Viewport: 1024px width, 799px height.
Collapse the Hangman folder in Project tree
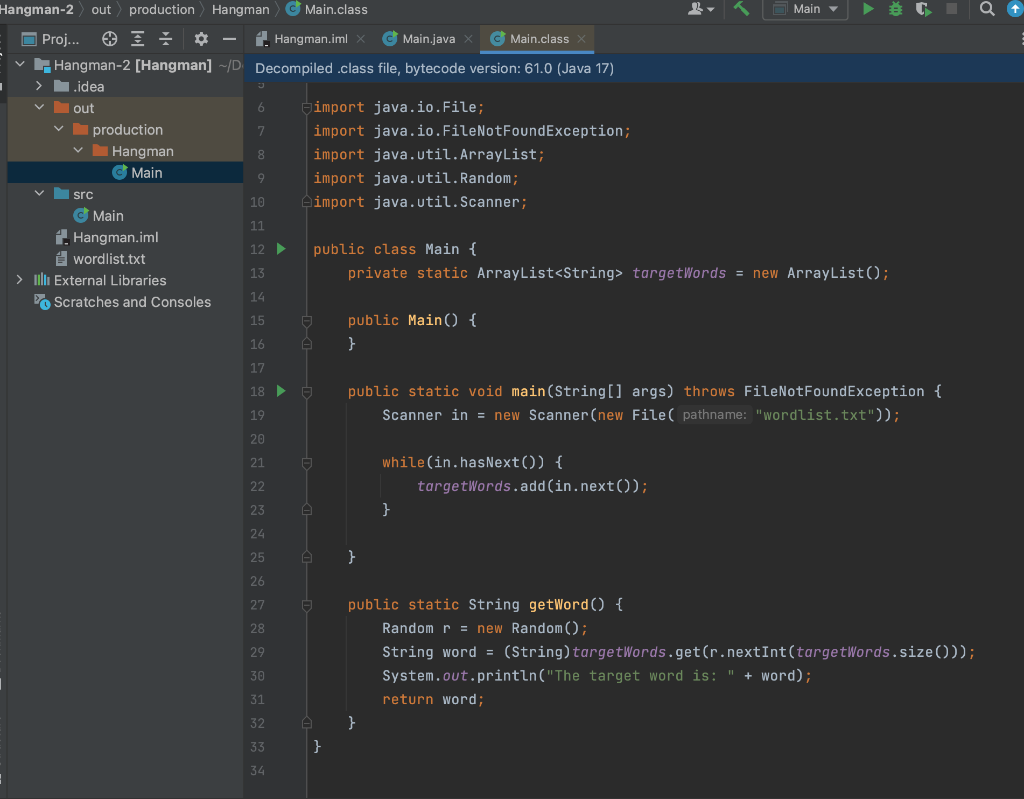coord(77,150)
